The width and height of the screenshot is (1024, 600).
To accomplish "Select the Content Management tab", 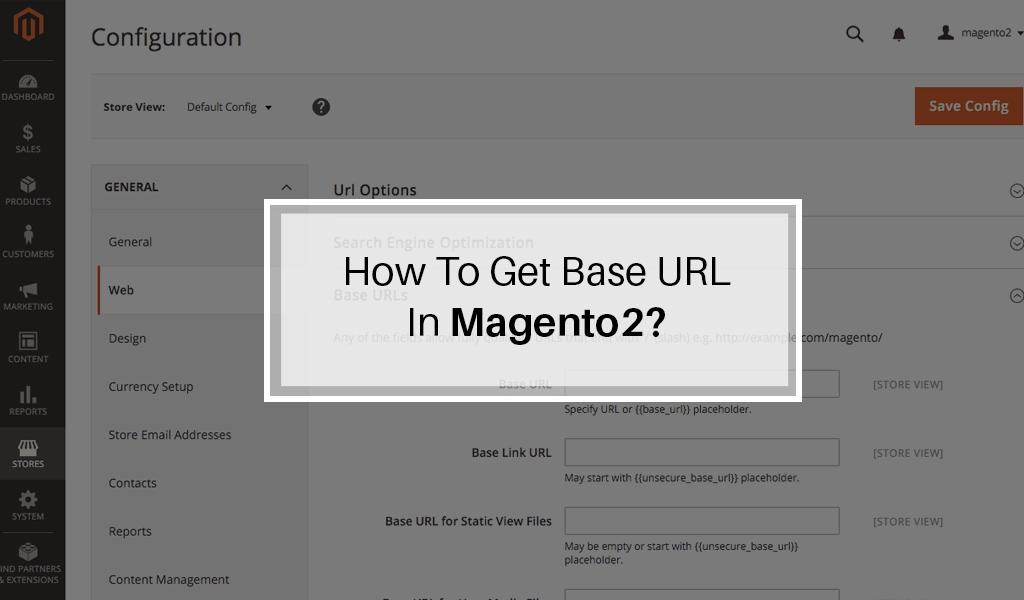I will (x=168, y=580).
